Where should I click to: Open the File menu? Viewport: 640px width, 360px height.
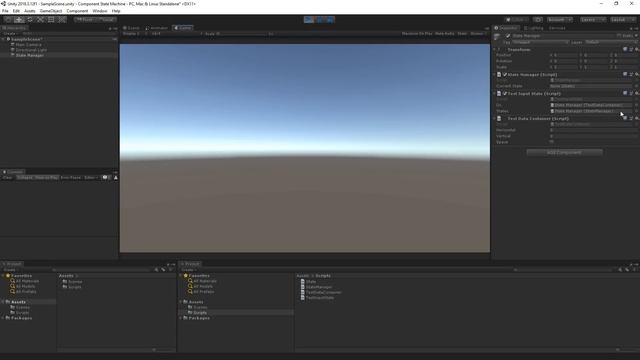click(5, 11)
